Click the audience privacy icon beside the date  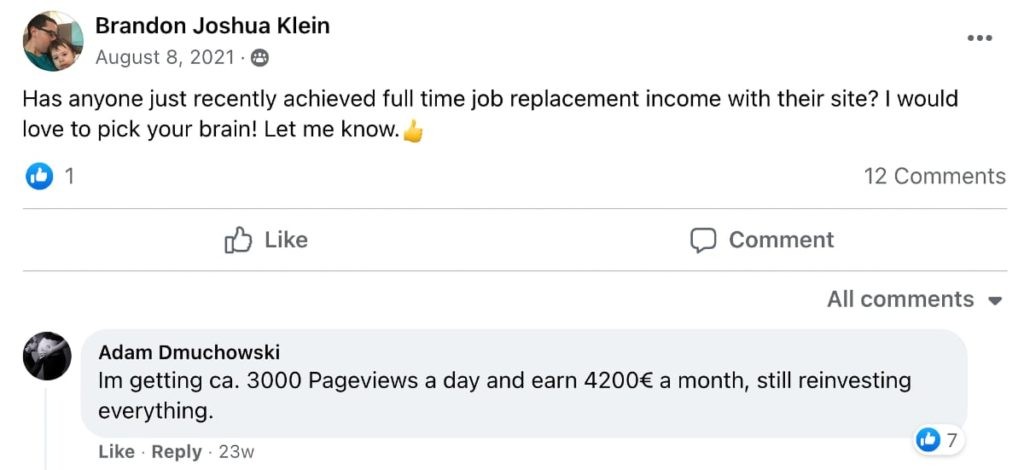tap(260, 58)
